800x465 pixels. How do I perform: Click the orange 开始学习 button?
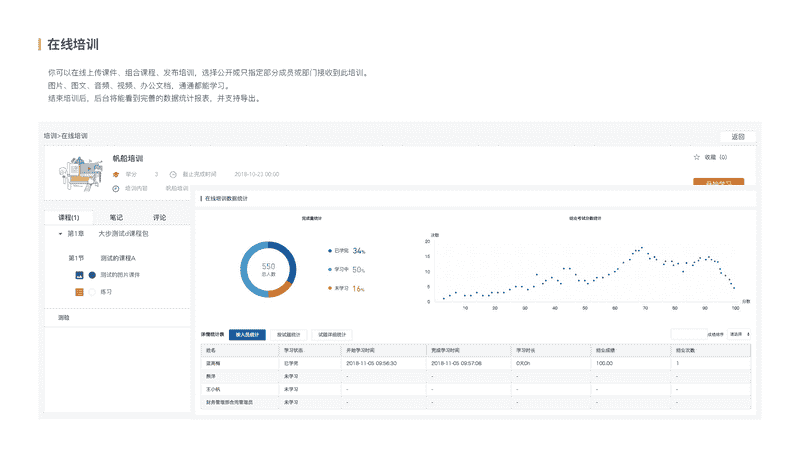click(x=718, y=182)
